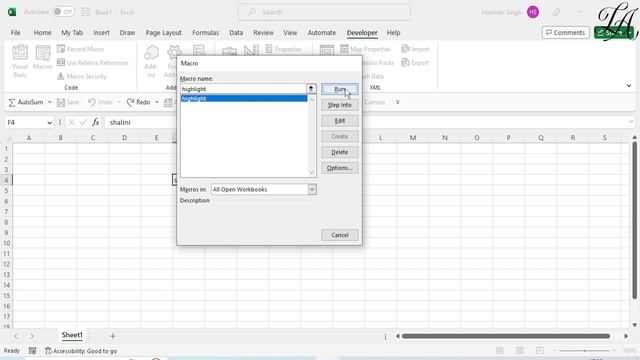Click Save in quick access toolbar
Image resolution: width=640 pixels, height=360 pixels.
(x=68, y=102)
